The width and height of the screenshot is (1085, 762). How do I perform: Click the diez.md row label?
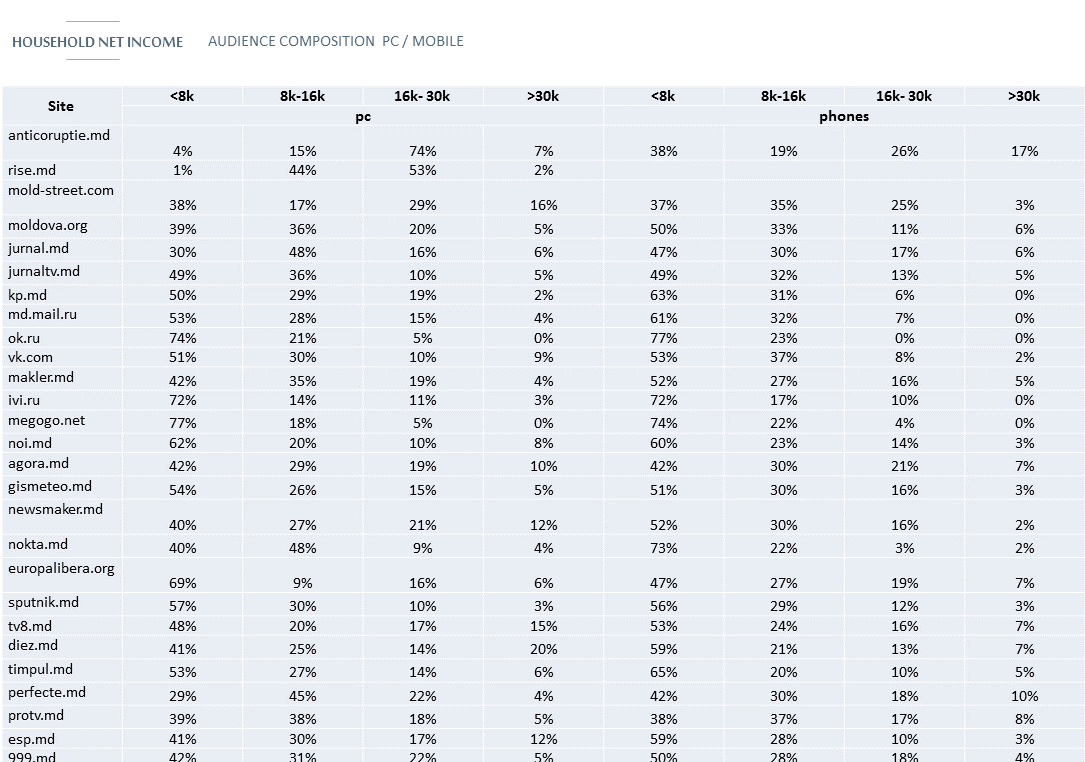33,646
